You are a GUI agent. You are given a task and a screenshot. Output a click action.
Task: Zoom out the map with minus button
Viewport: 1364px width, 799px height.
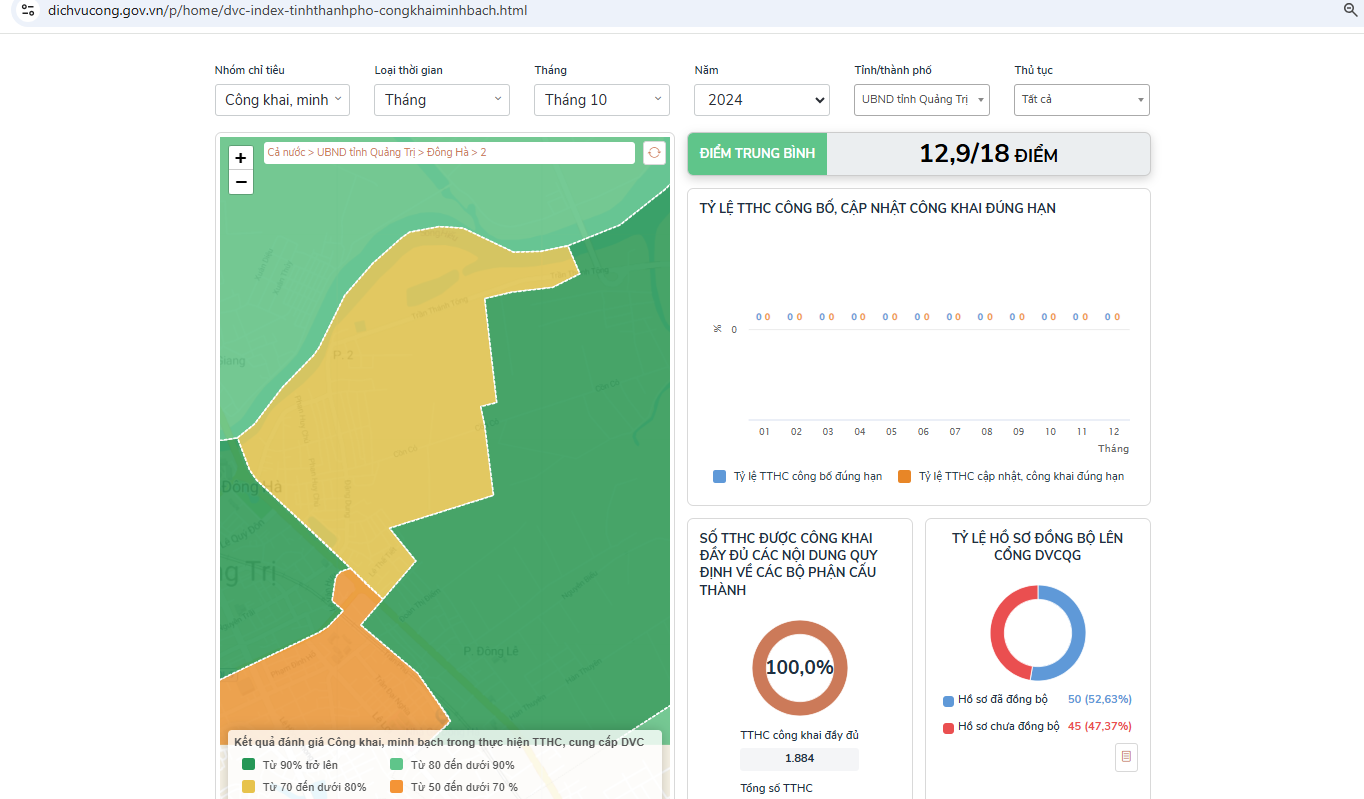[241, 182]
